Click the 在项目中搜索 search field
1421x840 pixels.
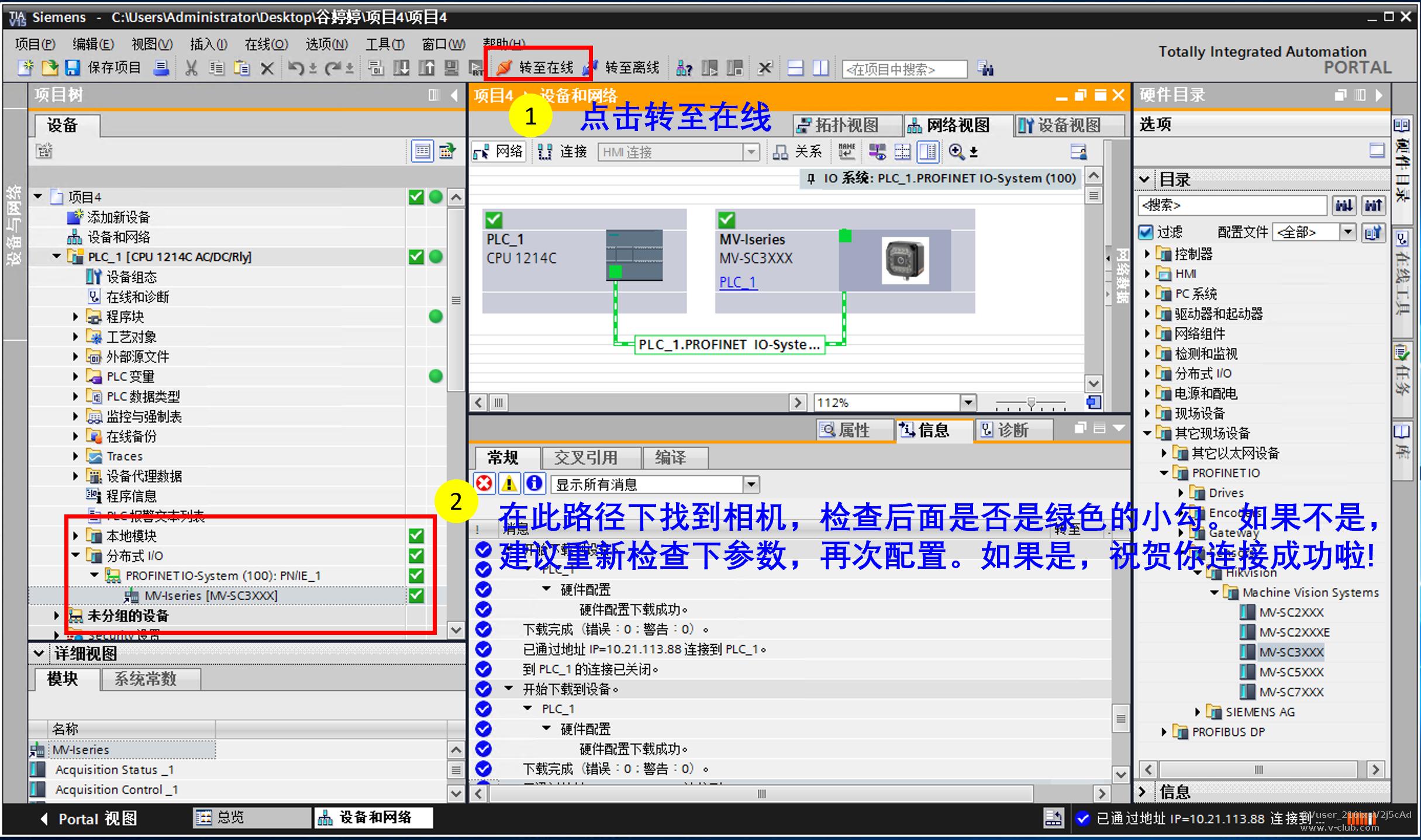pyautogui.click(x=903, y=69)
